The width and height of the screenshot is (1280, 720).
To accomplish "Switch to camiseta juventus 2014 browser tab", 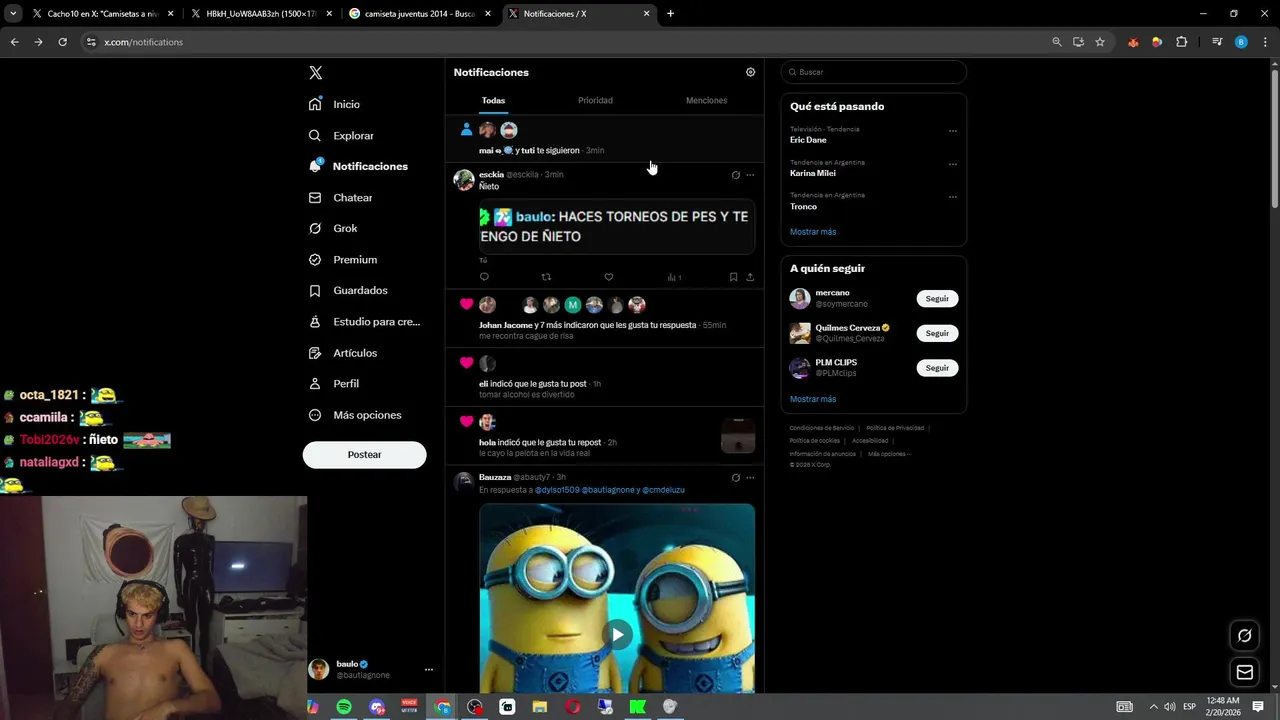I will pyautogui.click(x=420, y=14).
